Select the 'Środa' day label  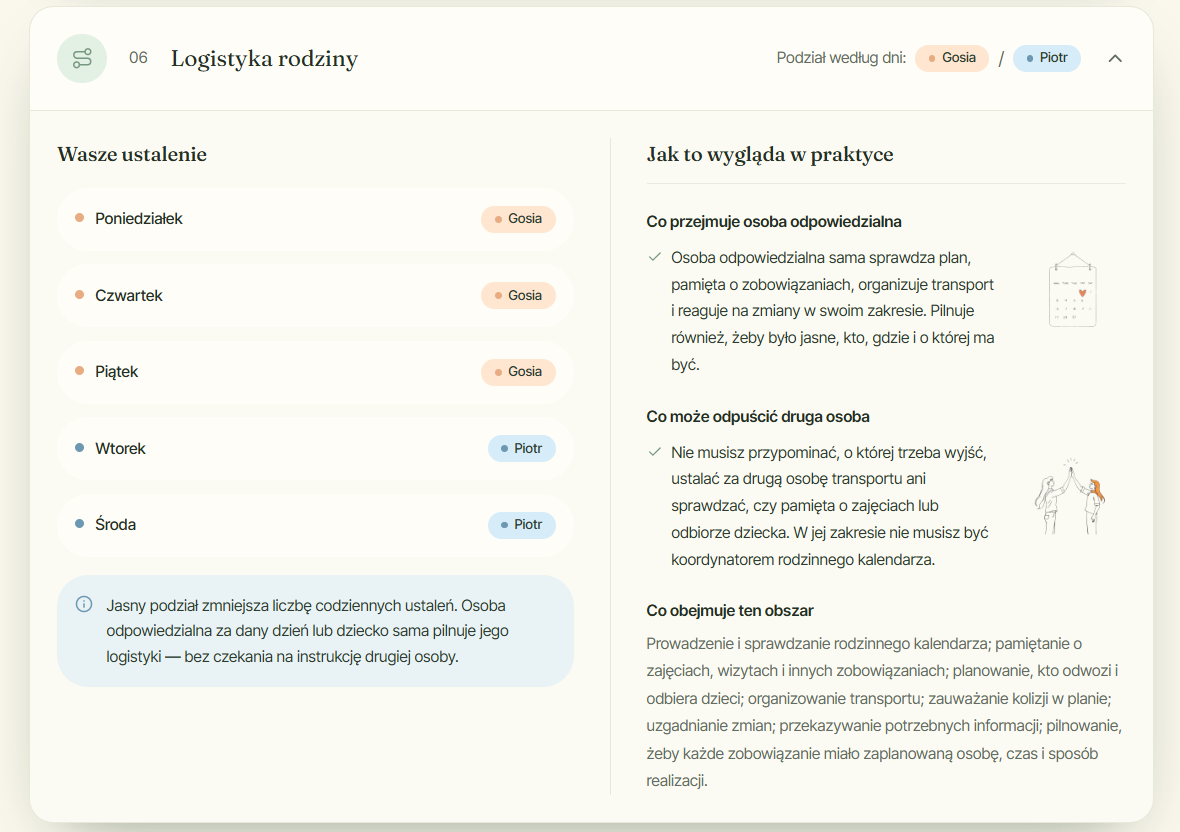115,524
